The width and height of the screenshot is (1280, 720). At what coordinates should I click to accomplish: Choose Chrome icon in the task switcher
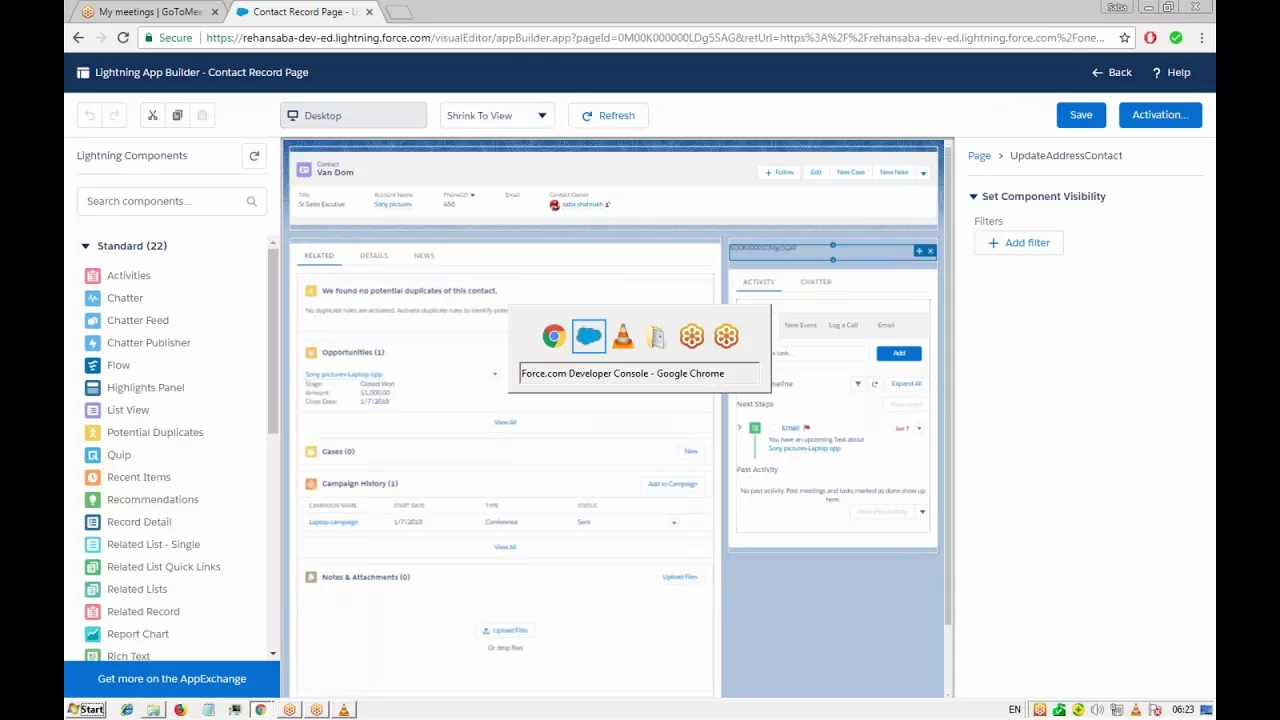(554, 337)
